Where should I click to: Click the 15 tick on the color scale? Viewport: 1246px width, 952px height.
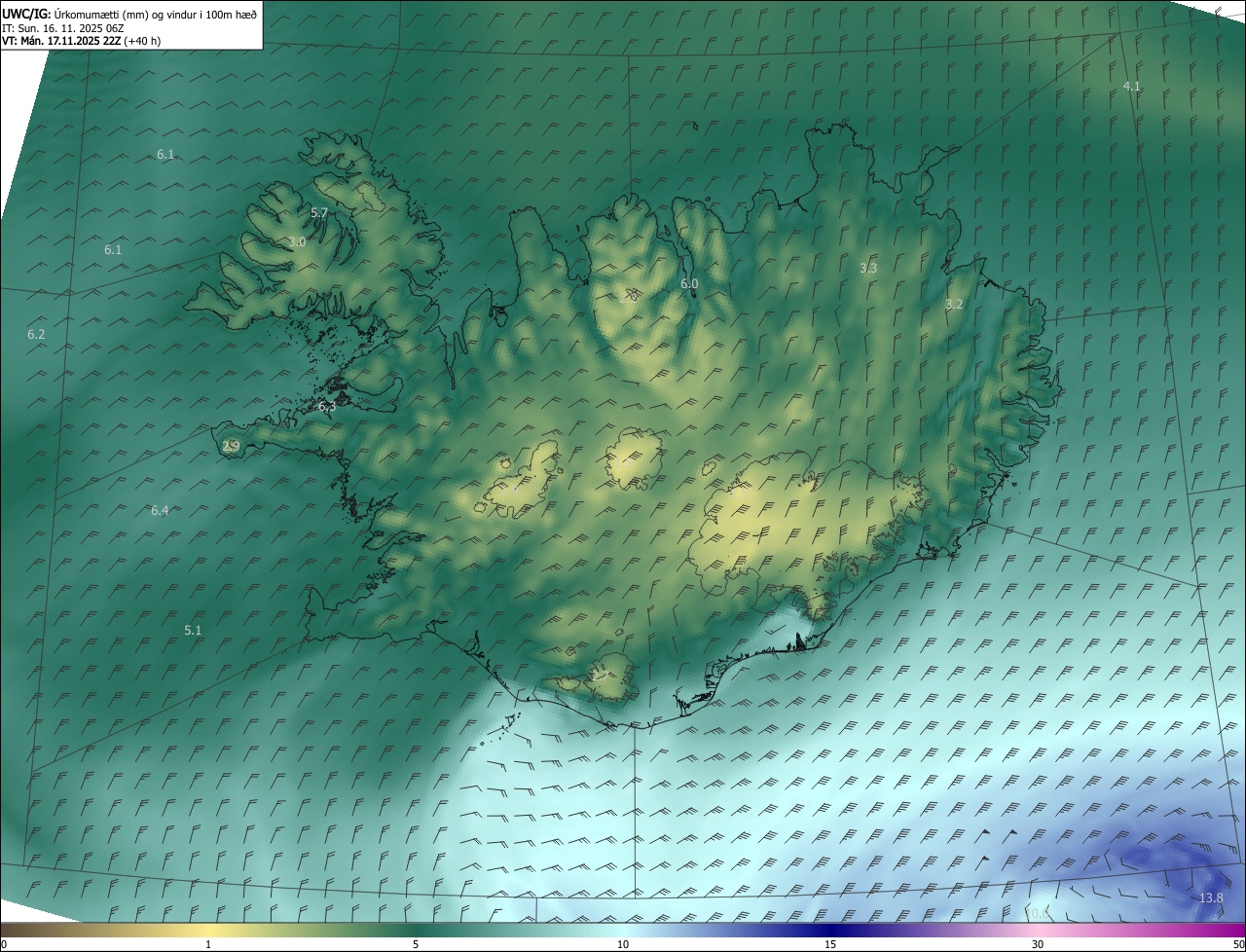[830, 944]
